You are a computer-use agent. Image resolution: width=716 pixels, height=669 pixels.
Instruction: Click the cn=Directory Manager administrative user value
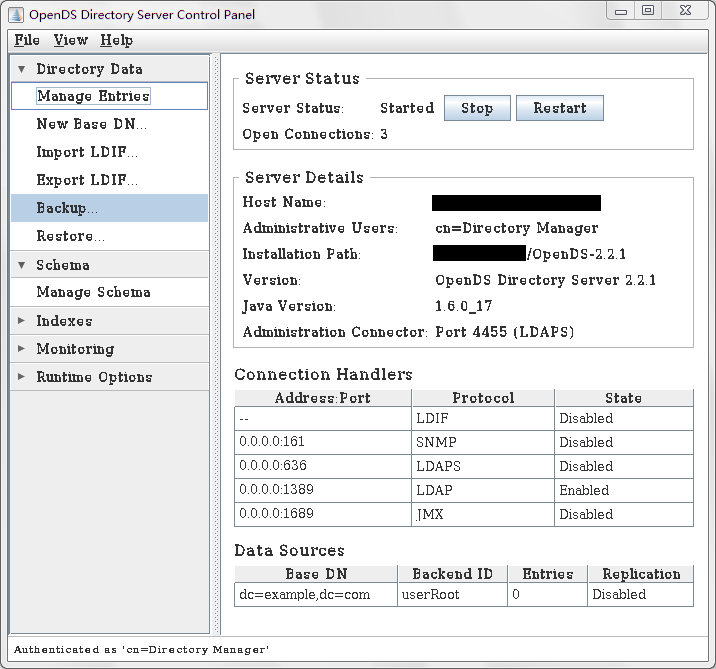(x=516, y=228)
